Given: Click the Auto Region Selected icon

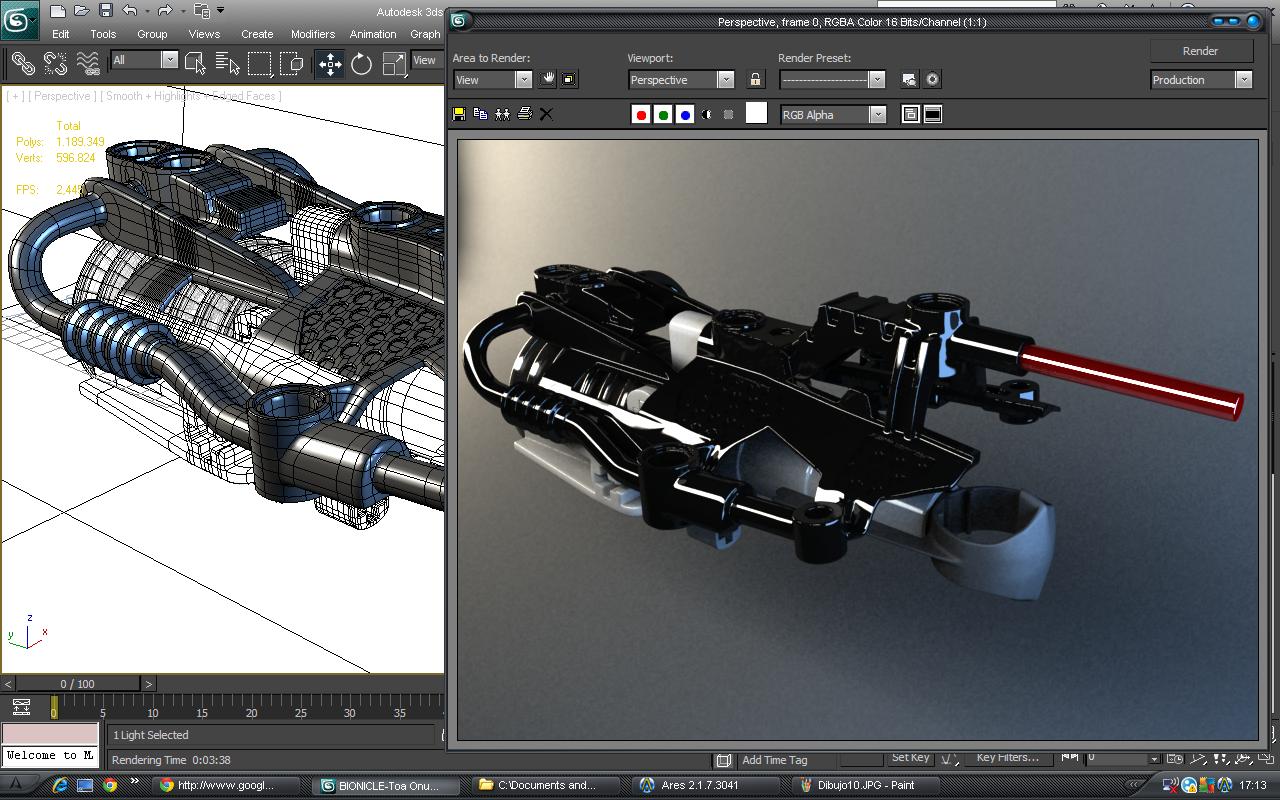Looking at the screenshot, I should 569,79.
